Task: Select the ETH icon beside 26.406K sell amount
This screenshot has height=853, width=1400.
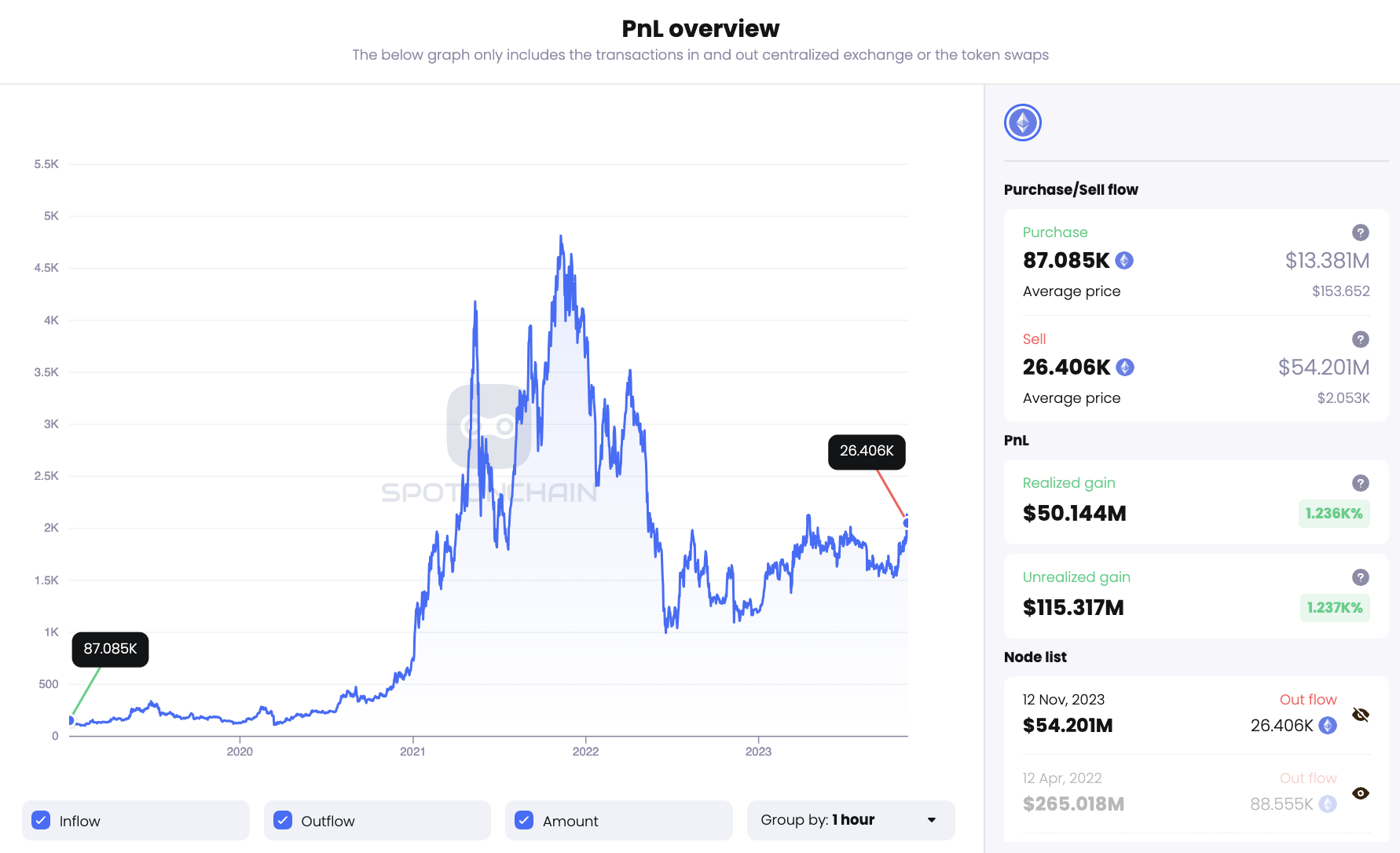Action: (1125, 367)
